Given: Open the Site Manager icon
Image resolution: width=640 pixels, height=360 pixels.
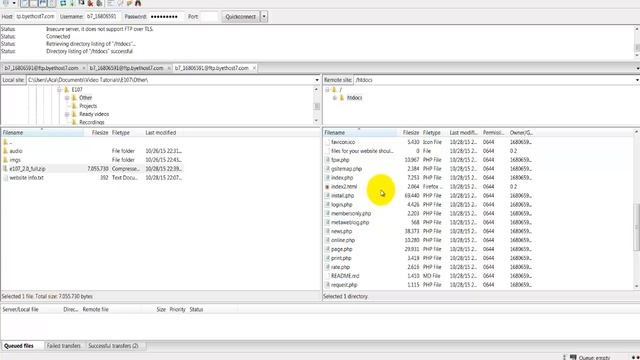Looking at the screenshot, I should 6,3.
